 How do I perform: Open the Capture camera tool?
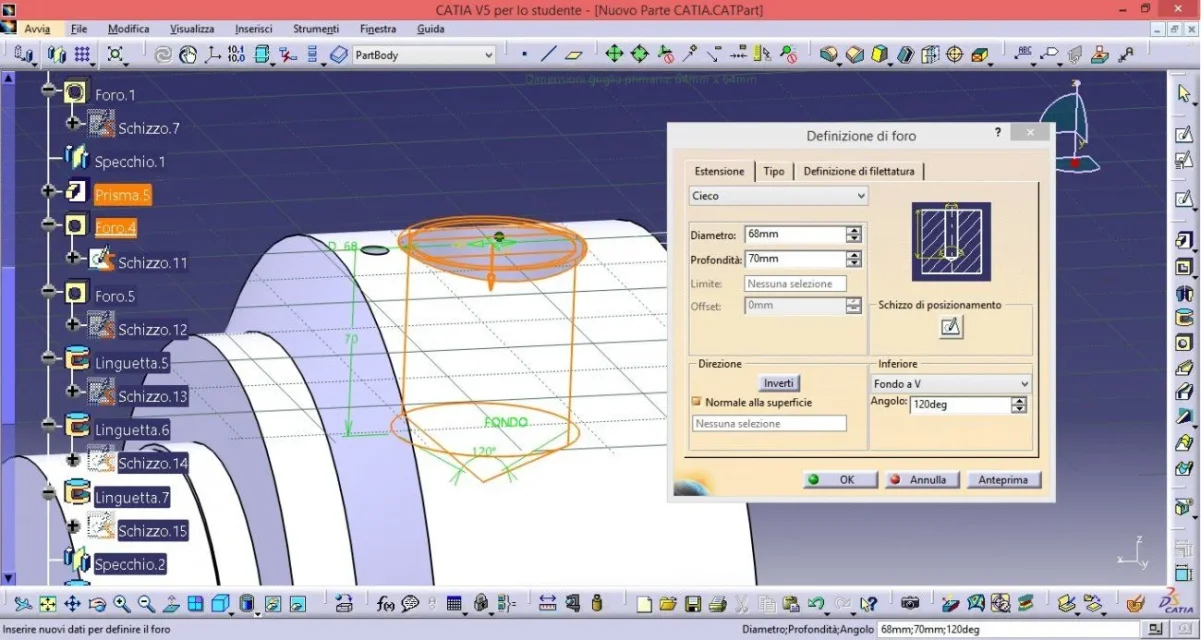click(x=910, y=604)
